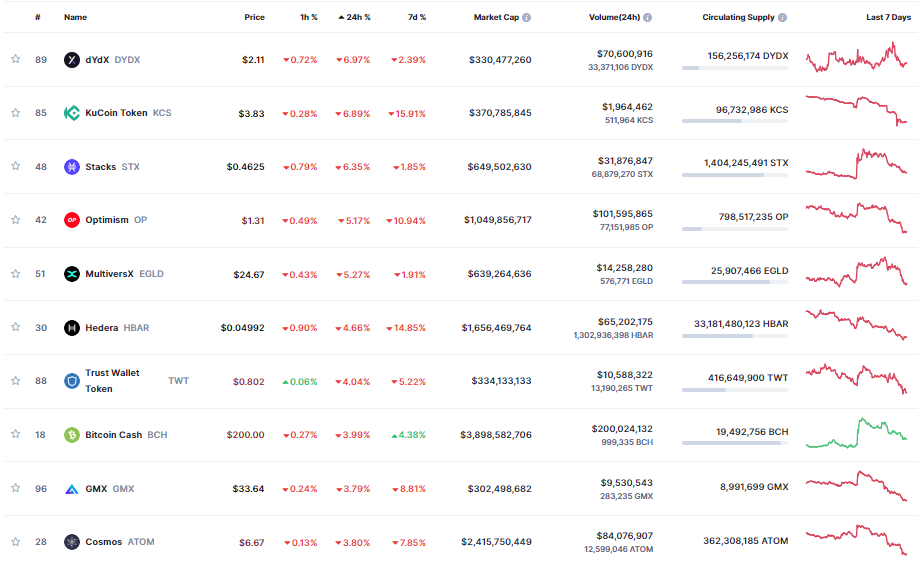Open Circulating Supply info tooltip icon

(782, 18)
